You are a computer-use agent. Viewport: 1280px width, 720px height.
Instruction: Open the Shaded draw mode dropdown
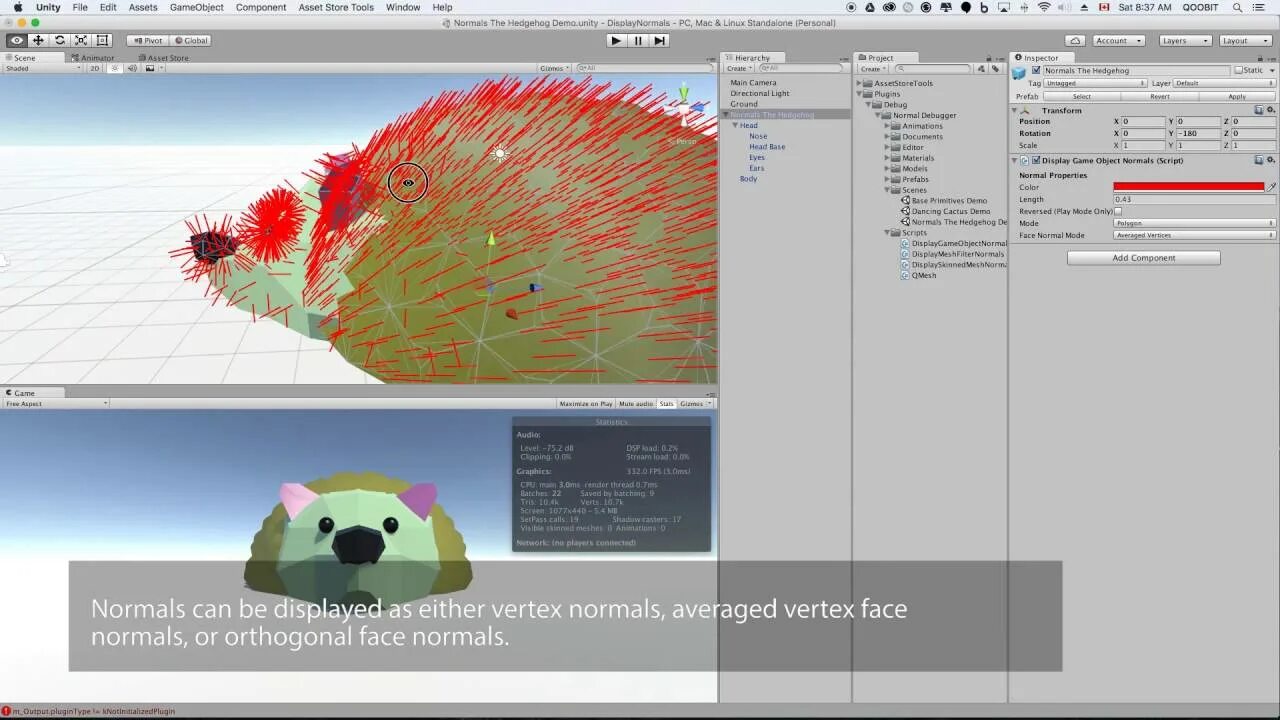tap(42, 68)
